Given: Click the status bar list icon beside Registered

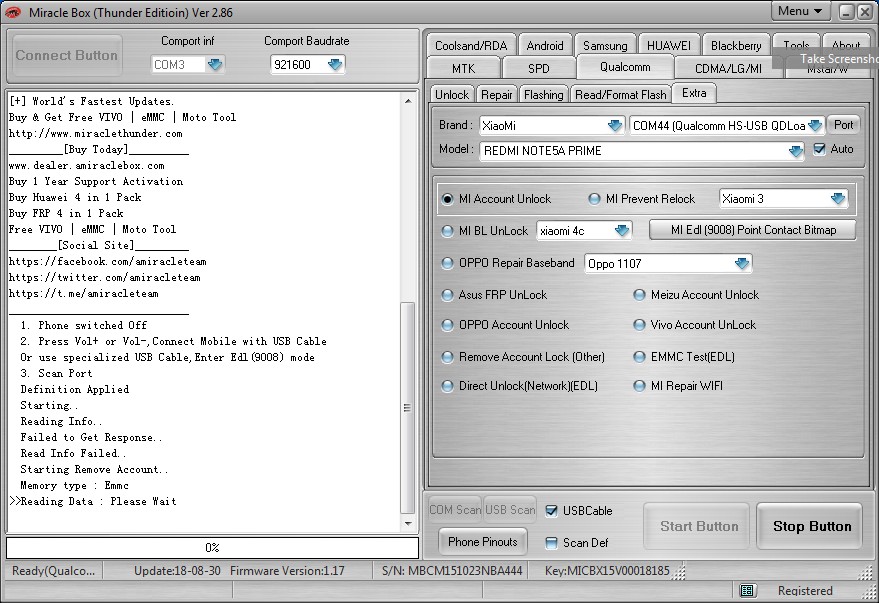Looking at the screenshot, I should pyautogui.click(x=747, y=591).
